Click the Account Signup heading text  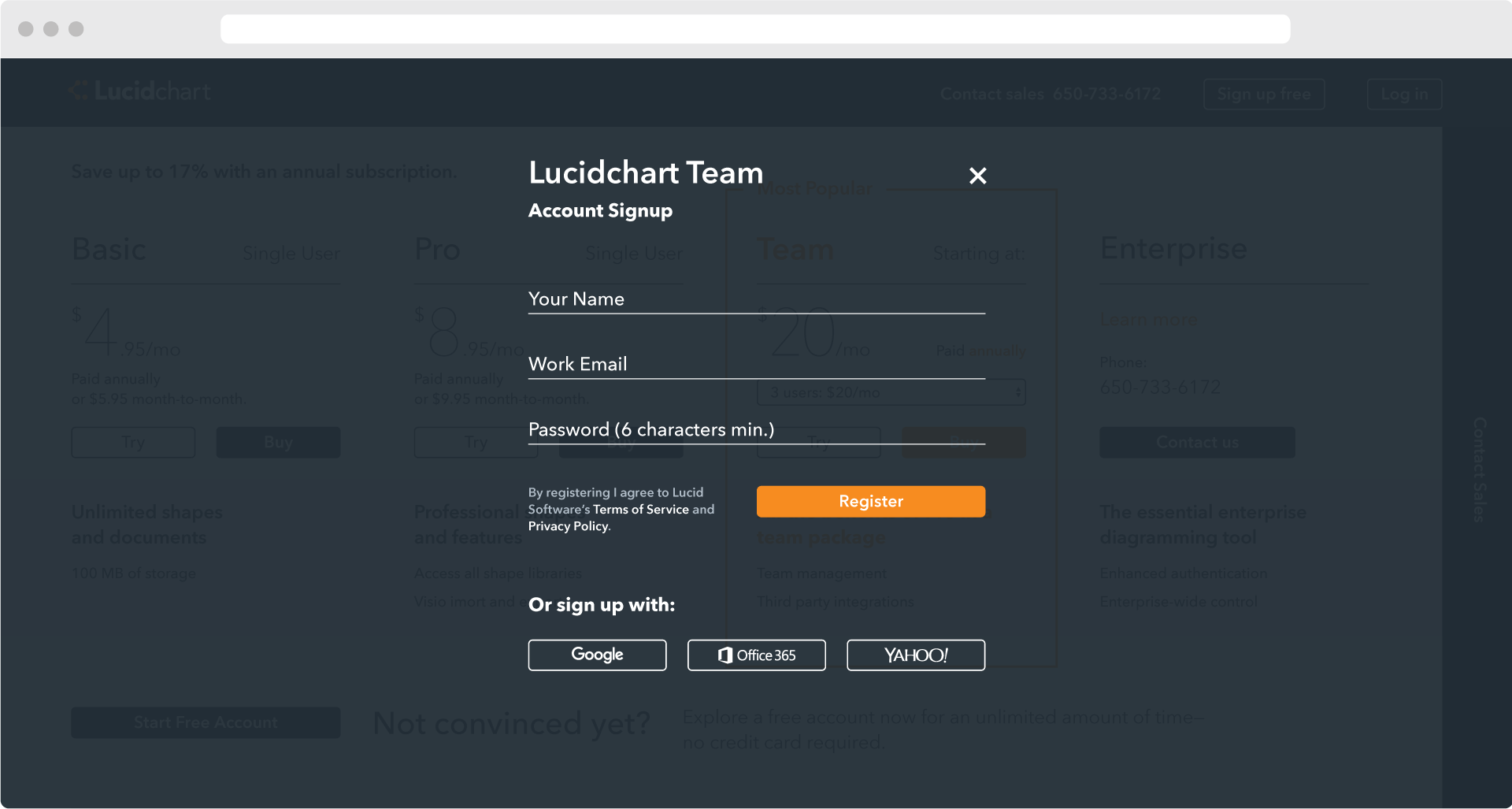click(600, 211)
